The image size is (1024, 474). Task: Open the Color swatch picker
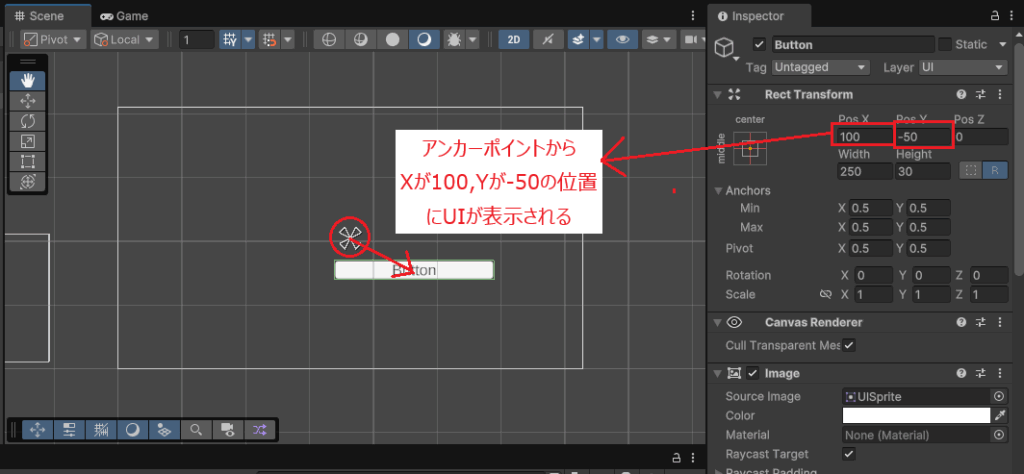pos(916,415)
